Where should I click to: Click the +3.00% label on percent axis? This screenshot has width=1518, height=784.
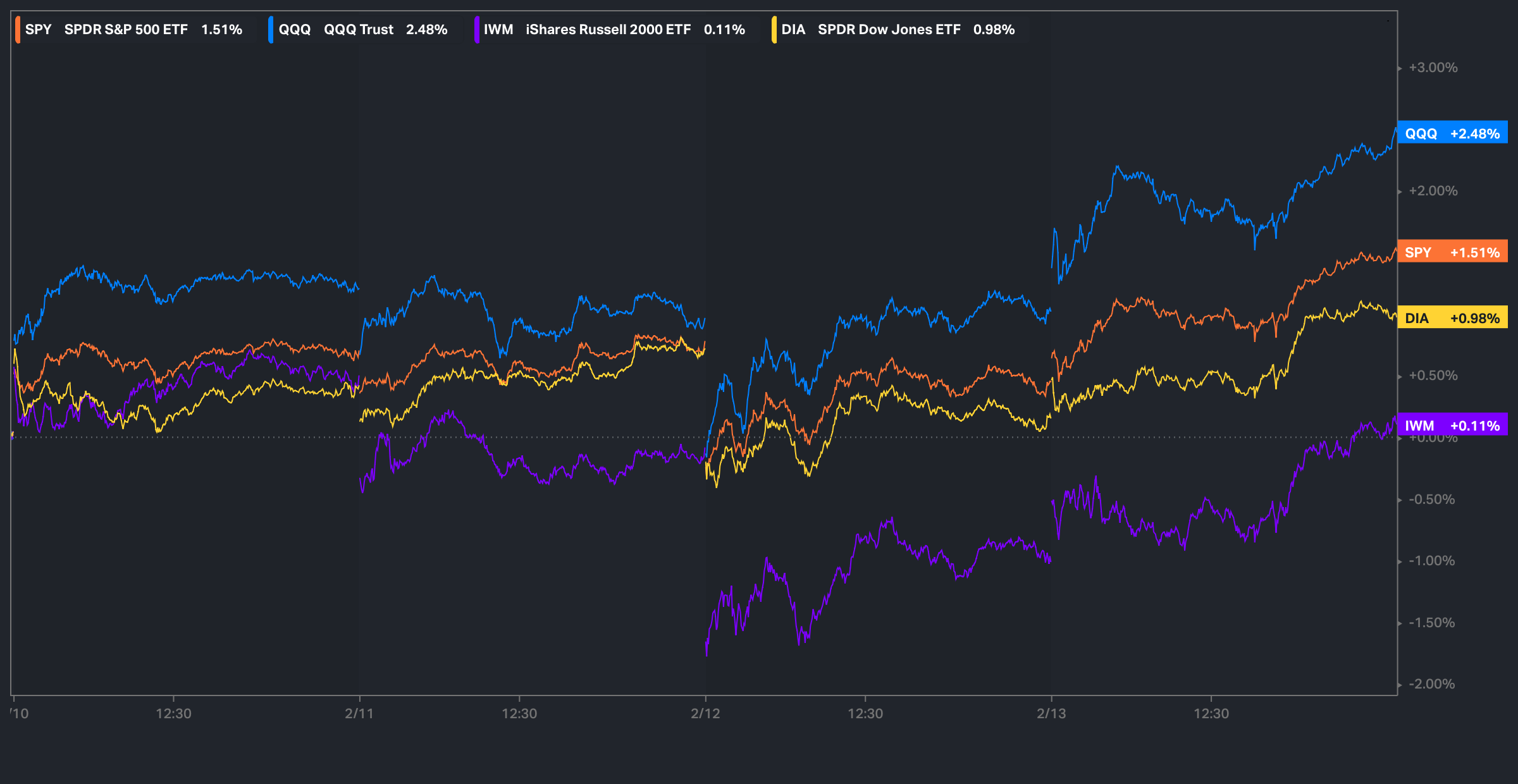tap(1433, 68)
